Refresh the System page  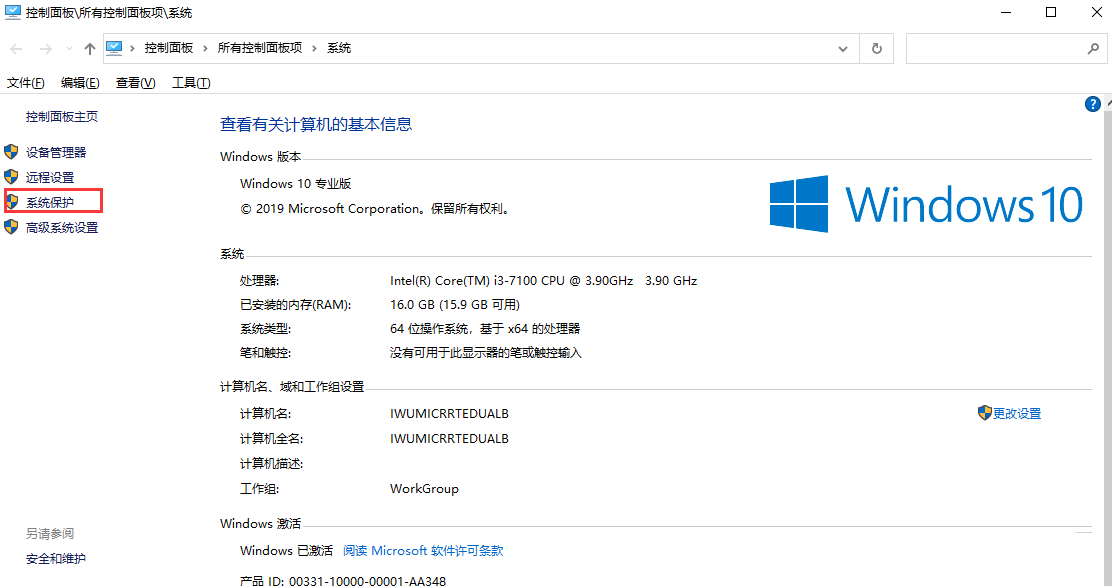[x=877, y=49]
